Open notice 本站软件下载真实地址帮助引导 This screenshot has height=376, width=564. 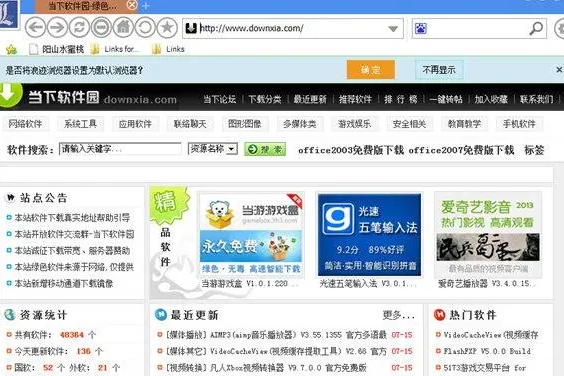72,217
